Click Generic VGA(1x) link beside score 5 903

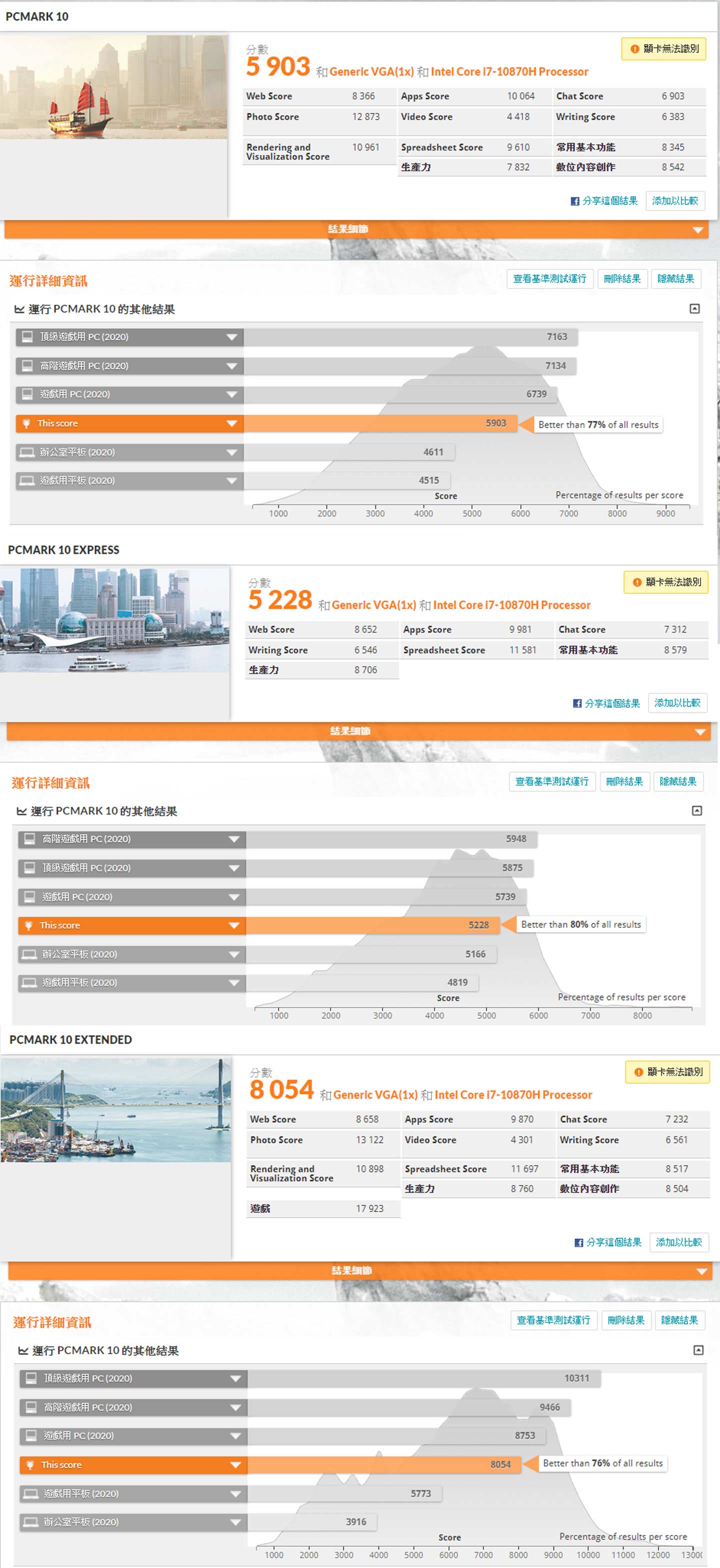pyautogui.click(x=371, y=72)
